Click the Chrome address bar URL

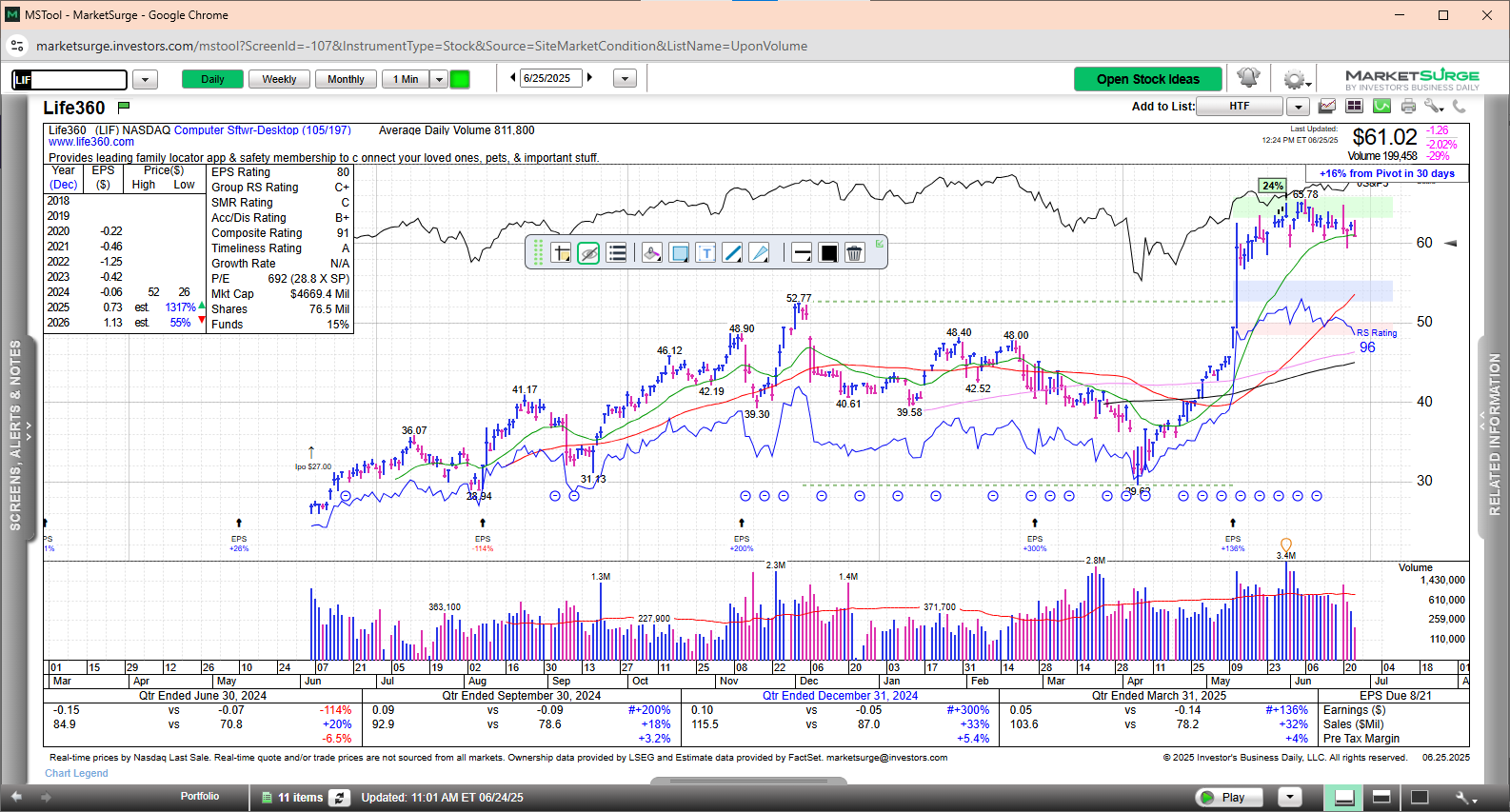tap(422, 46)
